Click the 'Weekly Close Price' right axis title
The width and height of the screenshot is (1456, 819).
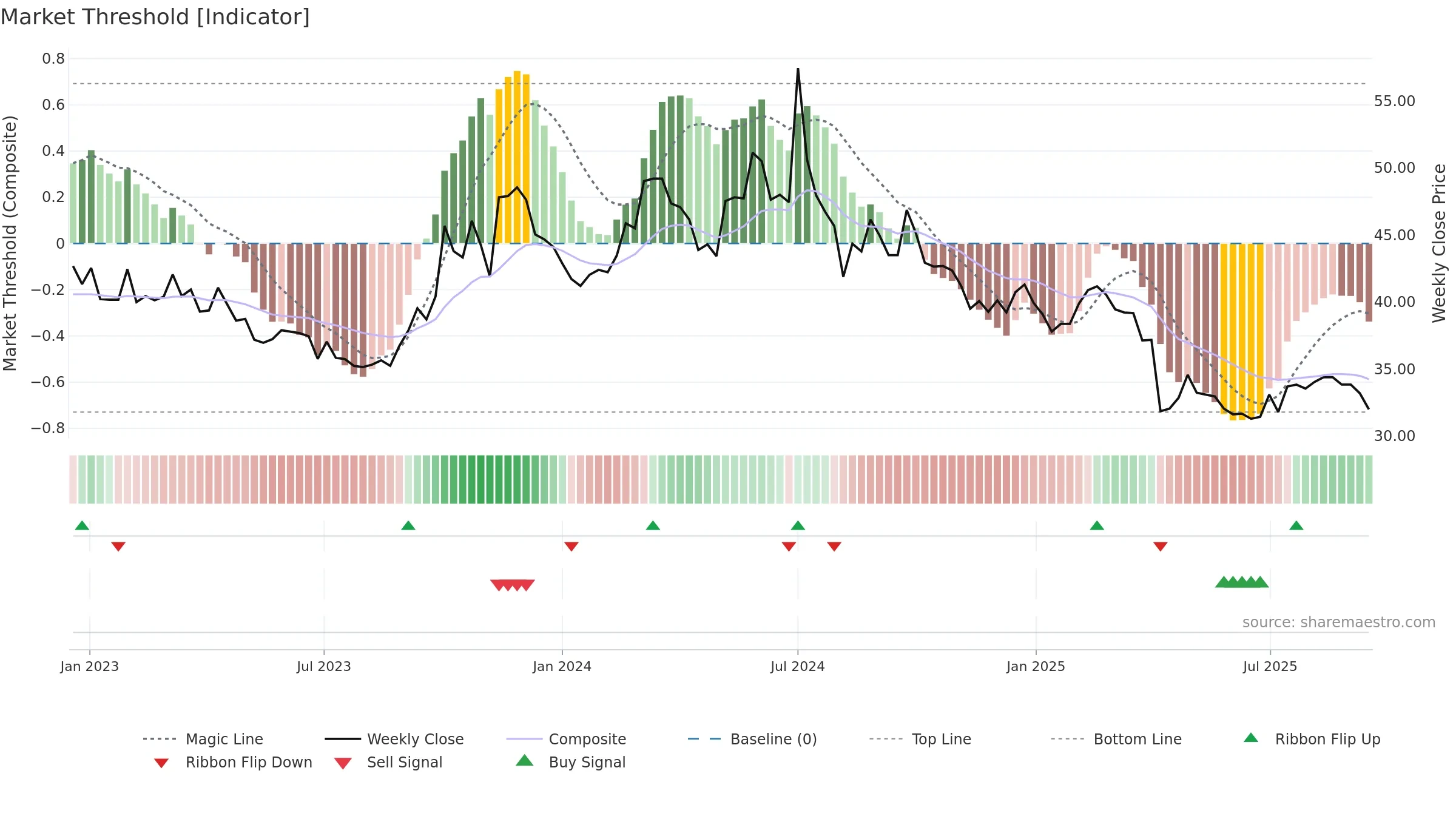point(1439,243)
